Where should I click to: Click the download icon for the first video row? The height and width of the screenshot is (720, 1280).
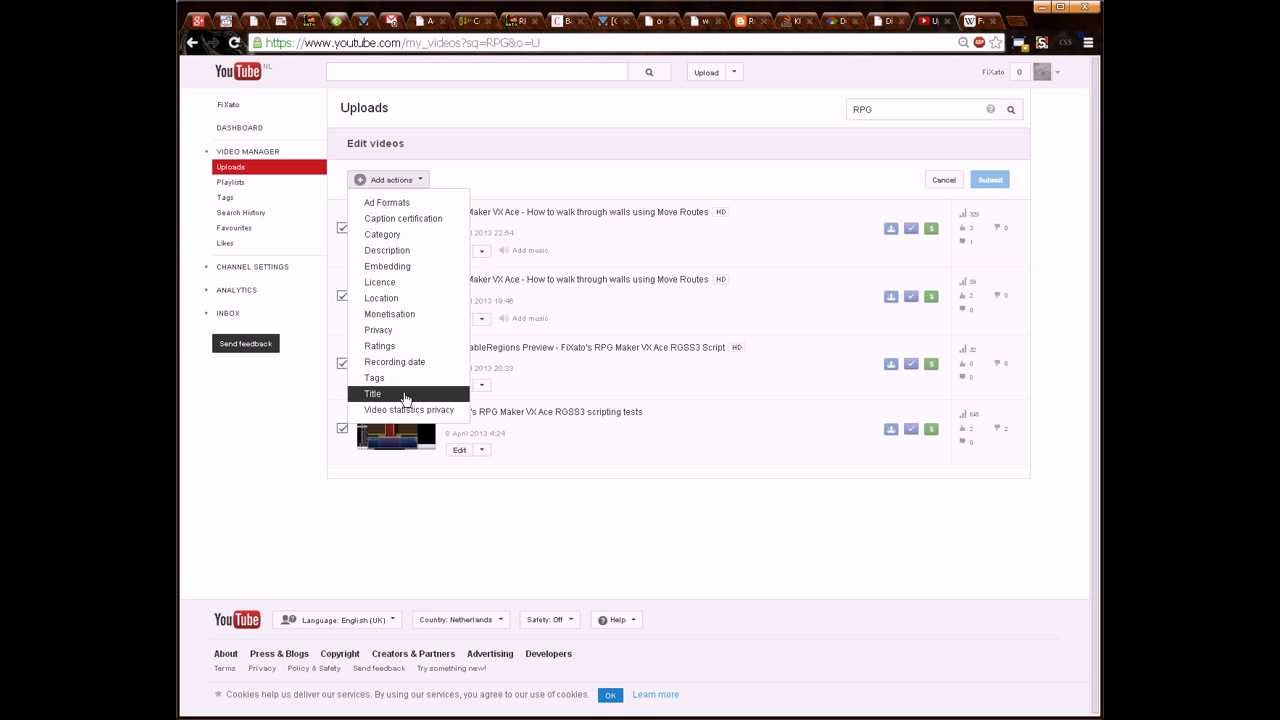(891, 229)
